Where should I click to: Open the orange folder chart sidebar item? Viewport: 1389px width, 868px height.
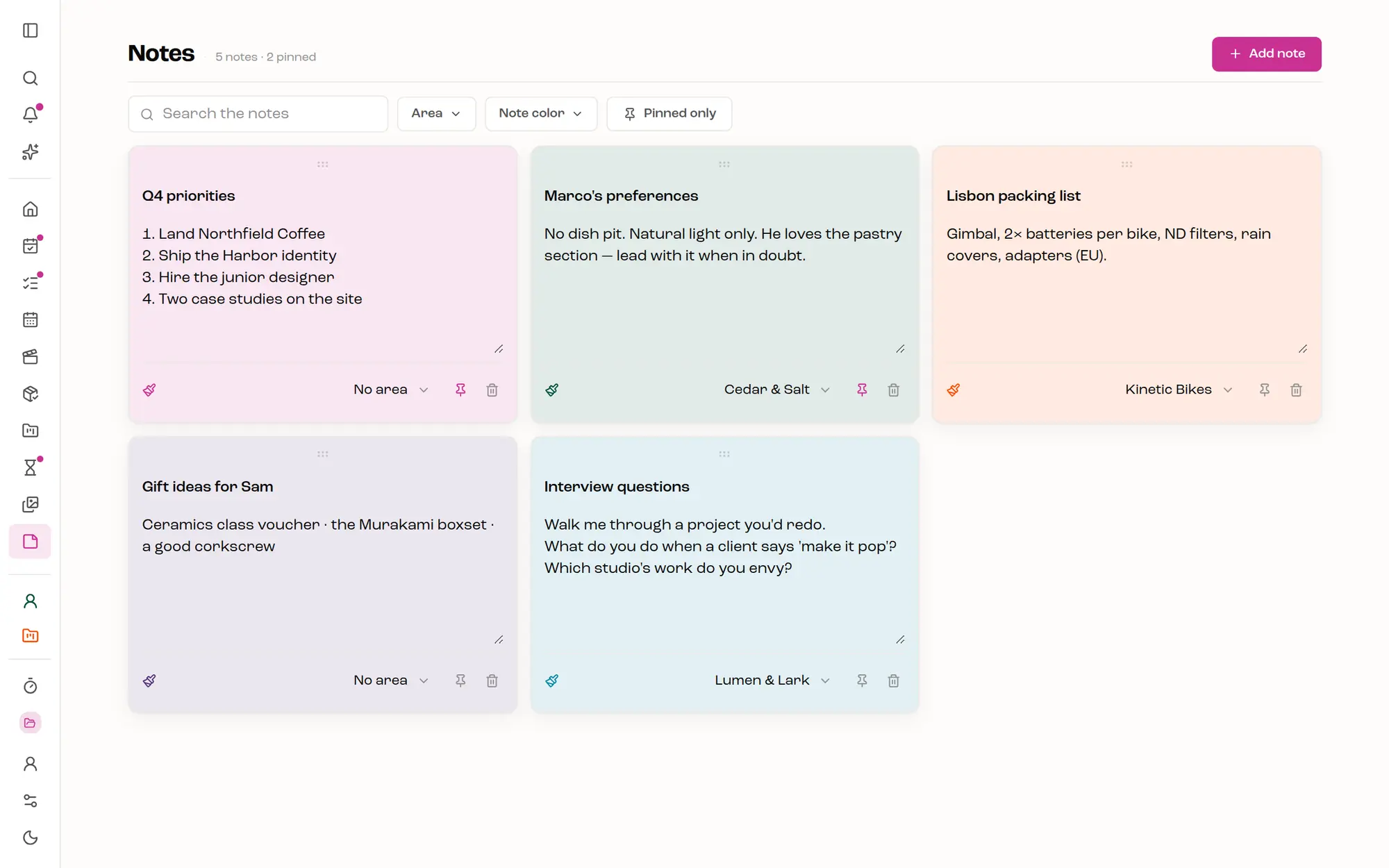(x=30, y=635)
